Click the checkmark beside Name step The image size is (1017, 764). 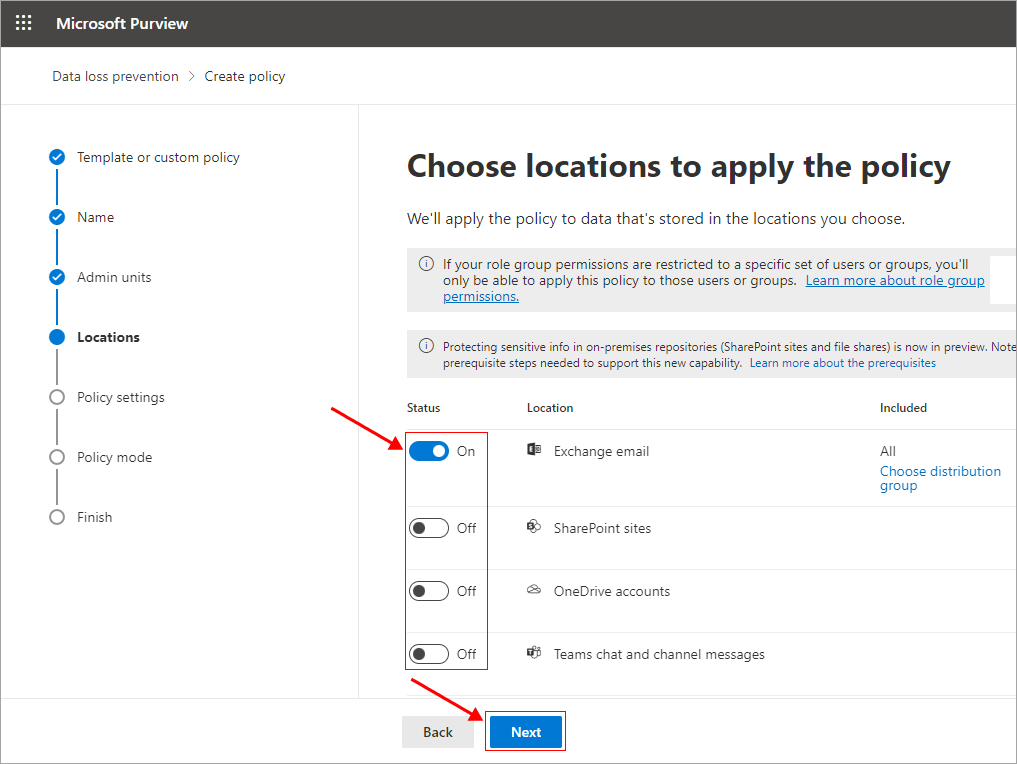(x=57, y=217)
